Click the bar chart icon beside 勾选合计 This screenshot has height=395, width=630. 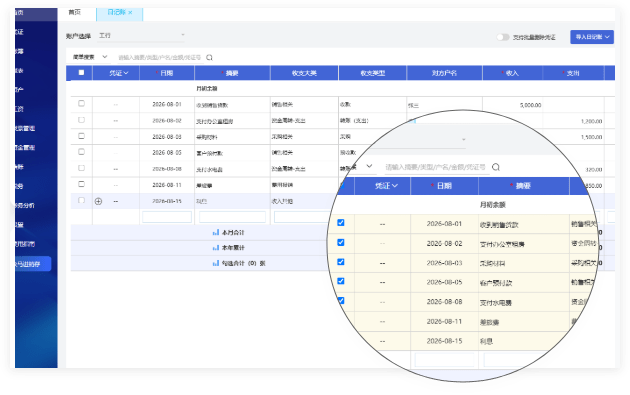point(216,263)
